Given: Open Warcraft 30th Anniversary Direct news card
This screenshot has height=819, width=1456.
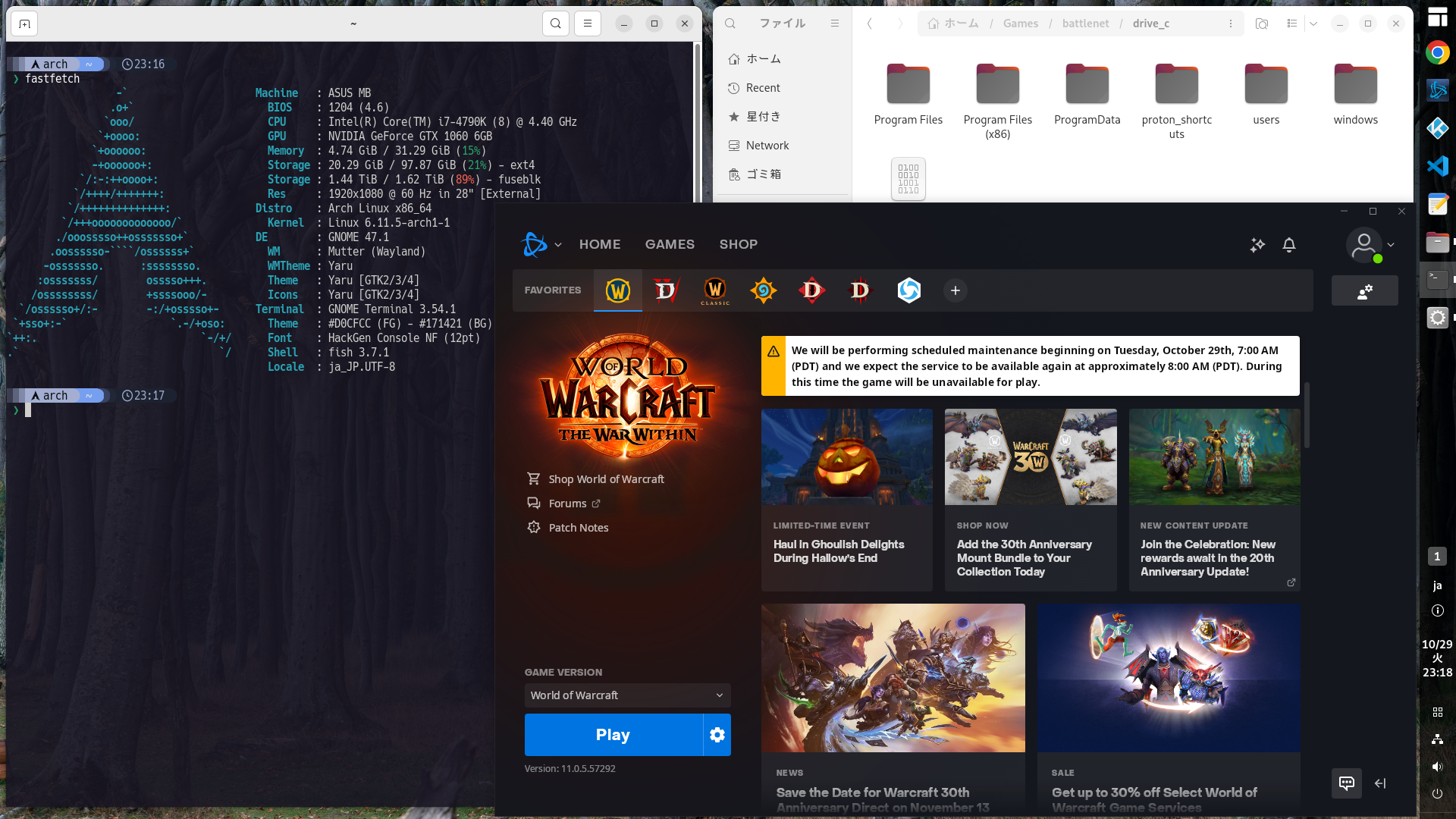Looking at the screenshot, I should tap(893, 710).
